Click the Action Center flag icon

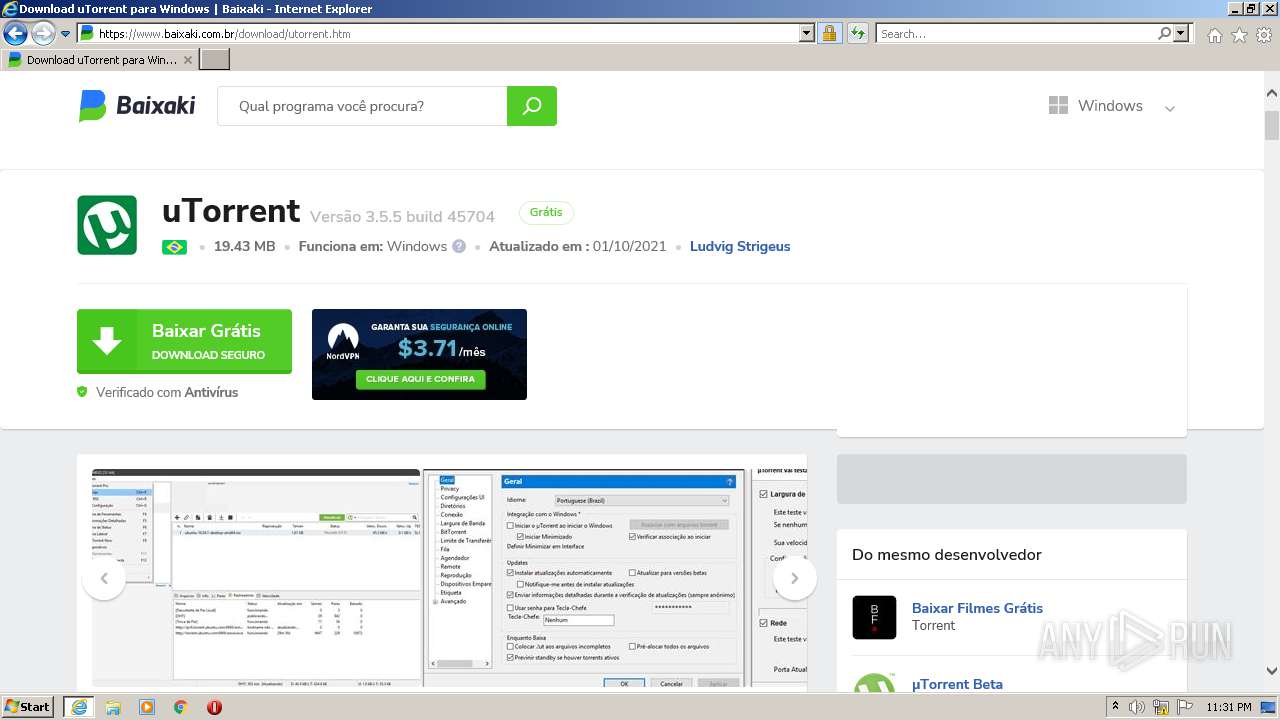(1184, 707)
